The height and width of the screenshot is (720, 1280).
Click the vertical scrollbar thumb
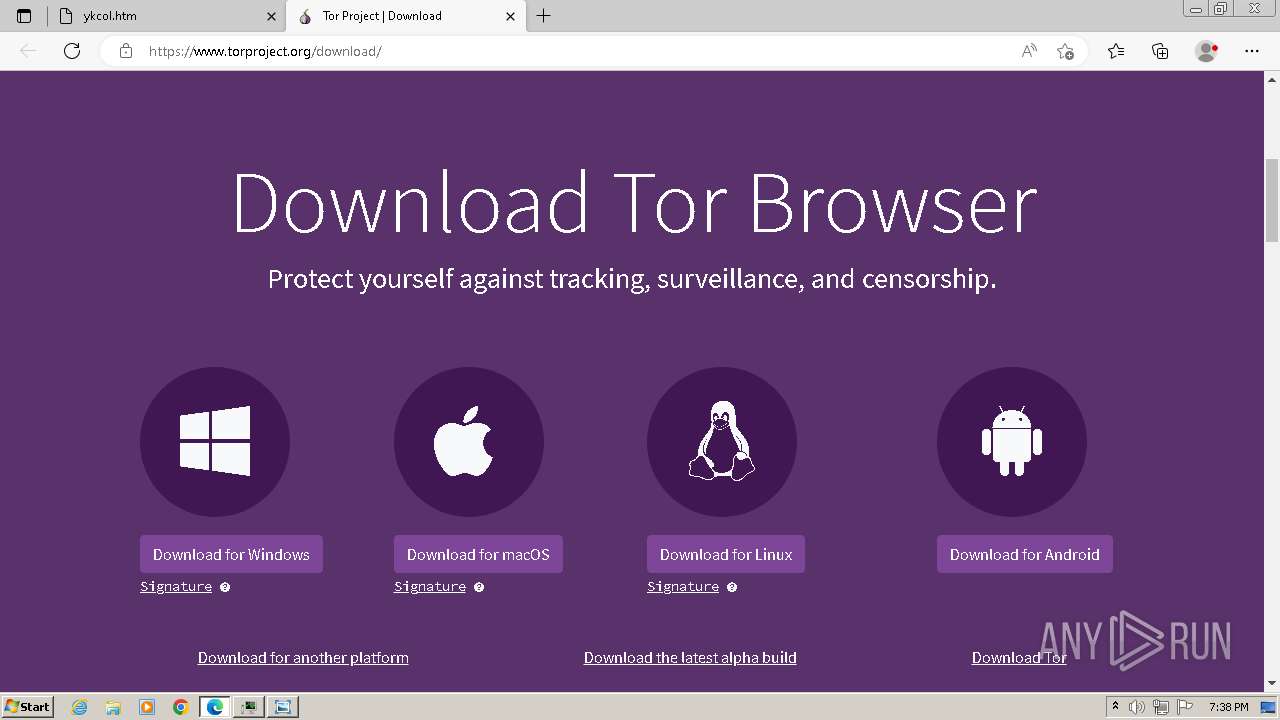(x=1272, y=200)
